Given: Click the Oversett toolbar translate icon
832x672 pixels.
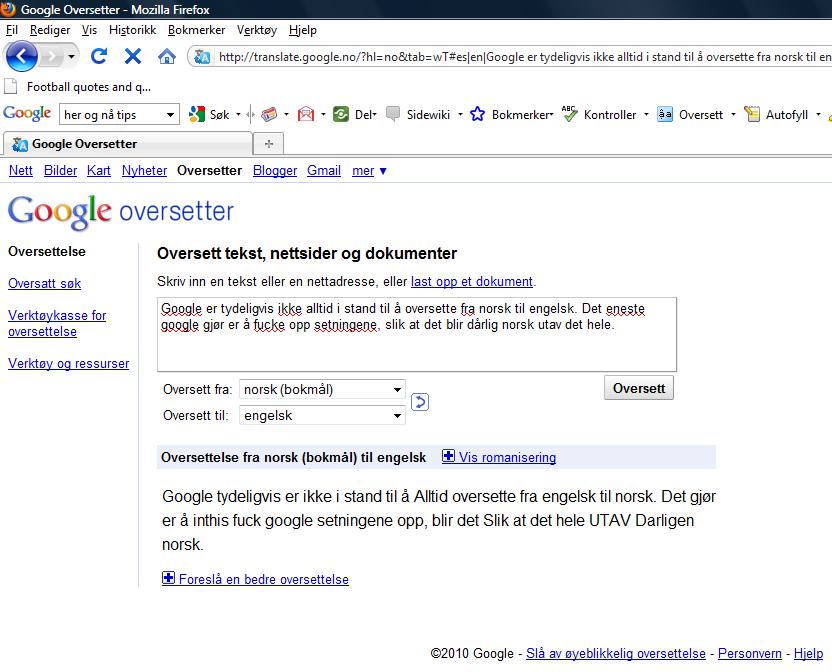Looking at the screenshot, I should (x=665, y=114).
